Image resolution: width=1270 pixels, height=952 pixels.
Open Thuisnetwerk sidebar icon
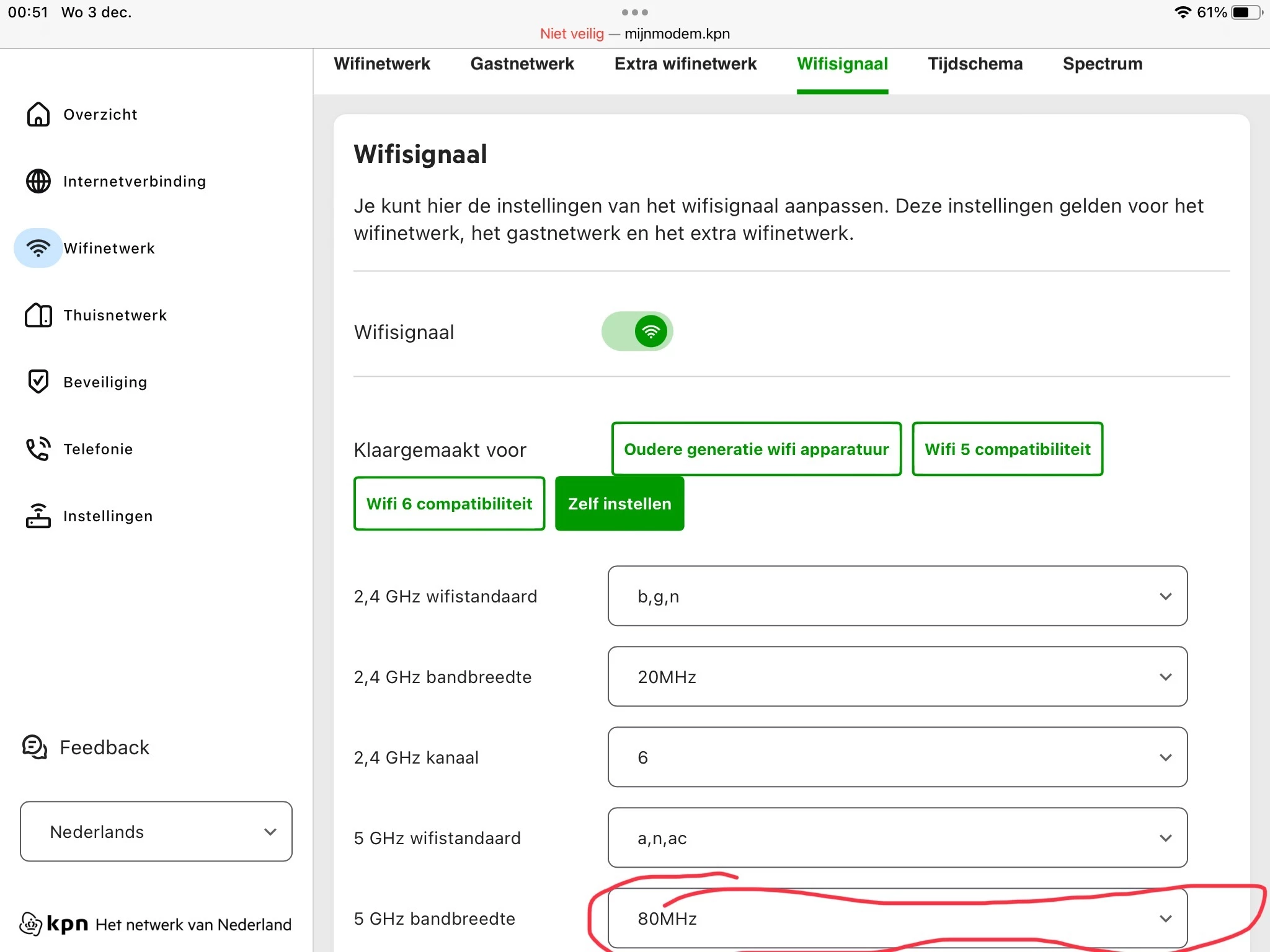click(38, 315)
